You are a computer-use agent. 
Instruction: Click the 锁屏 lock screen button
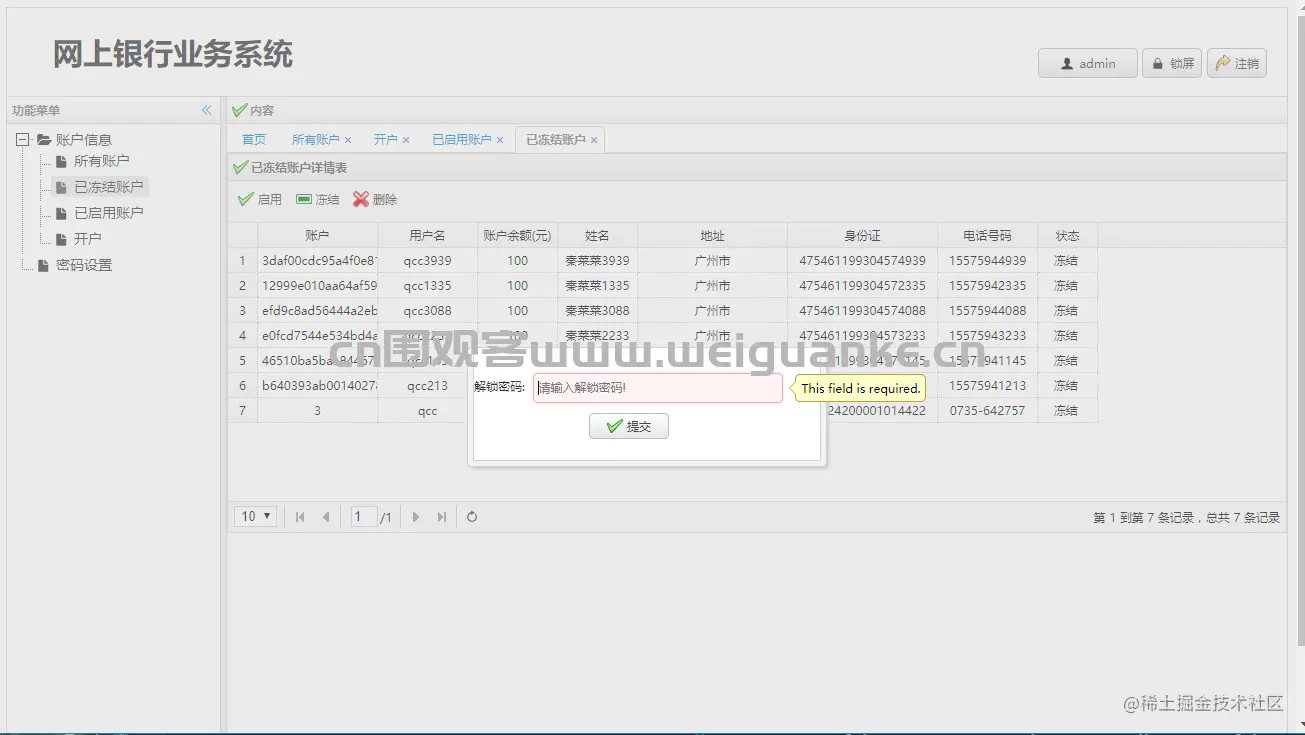click(x=1172, y=63)
